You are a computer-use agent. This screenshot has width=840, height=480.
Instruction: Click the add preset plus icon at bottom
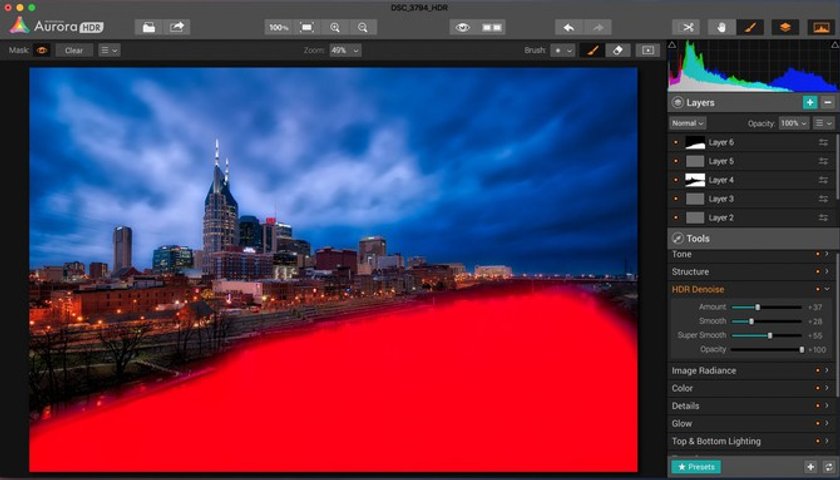(x=811, y=467)
